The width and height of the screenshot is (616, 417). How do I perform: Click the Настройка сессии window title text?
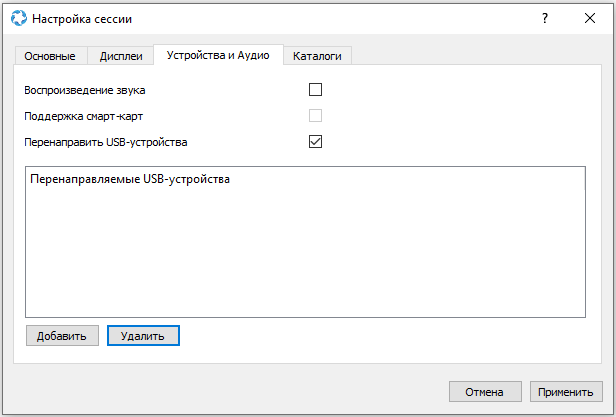[82, 18]
